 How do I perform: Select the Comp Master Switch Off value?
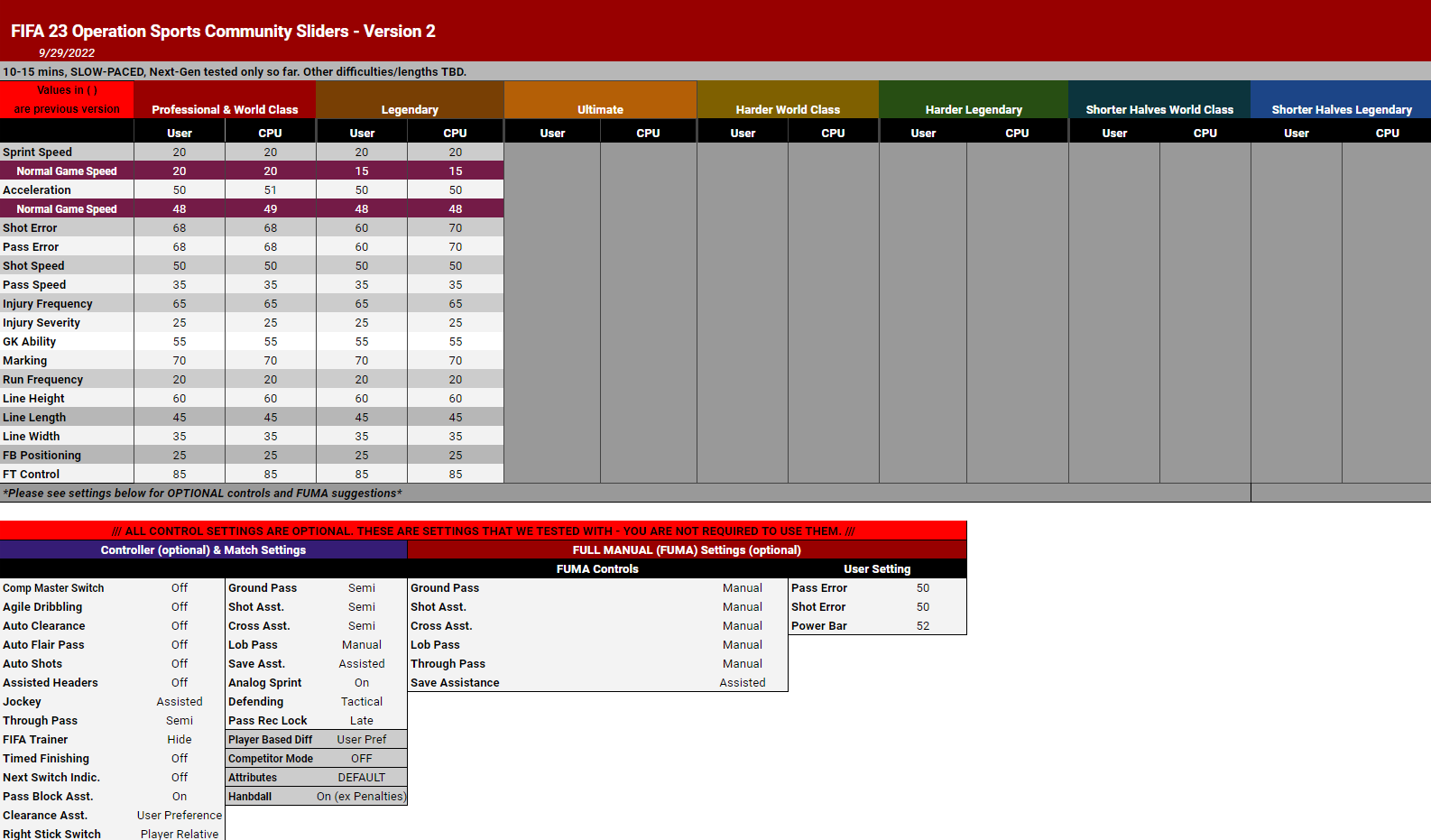180,588
